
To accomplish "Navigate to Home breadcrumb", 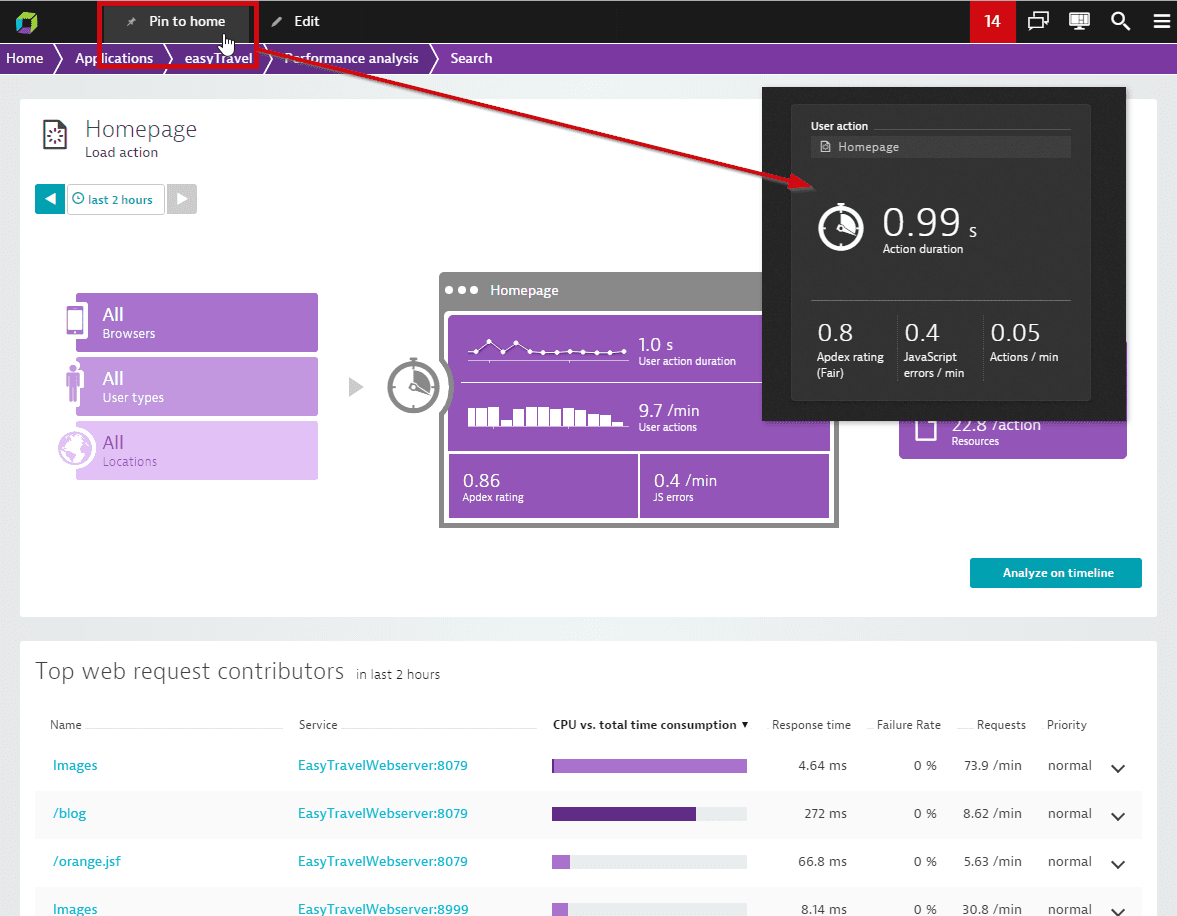I will click(25, 59).
